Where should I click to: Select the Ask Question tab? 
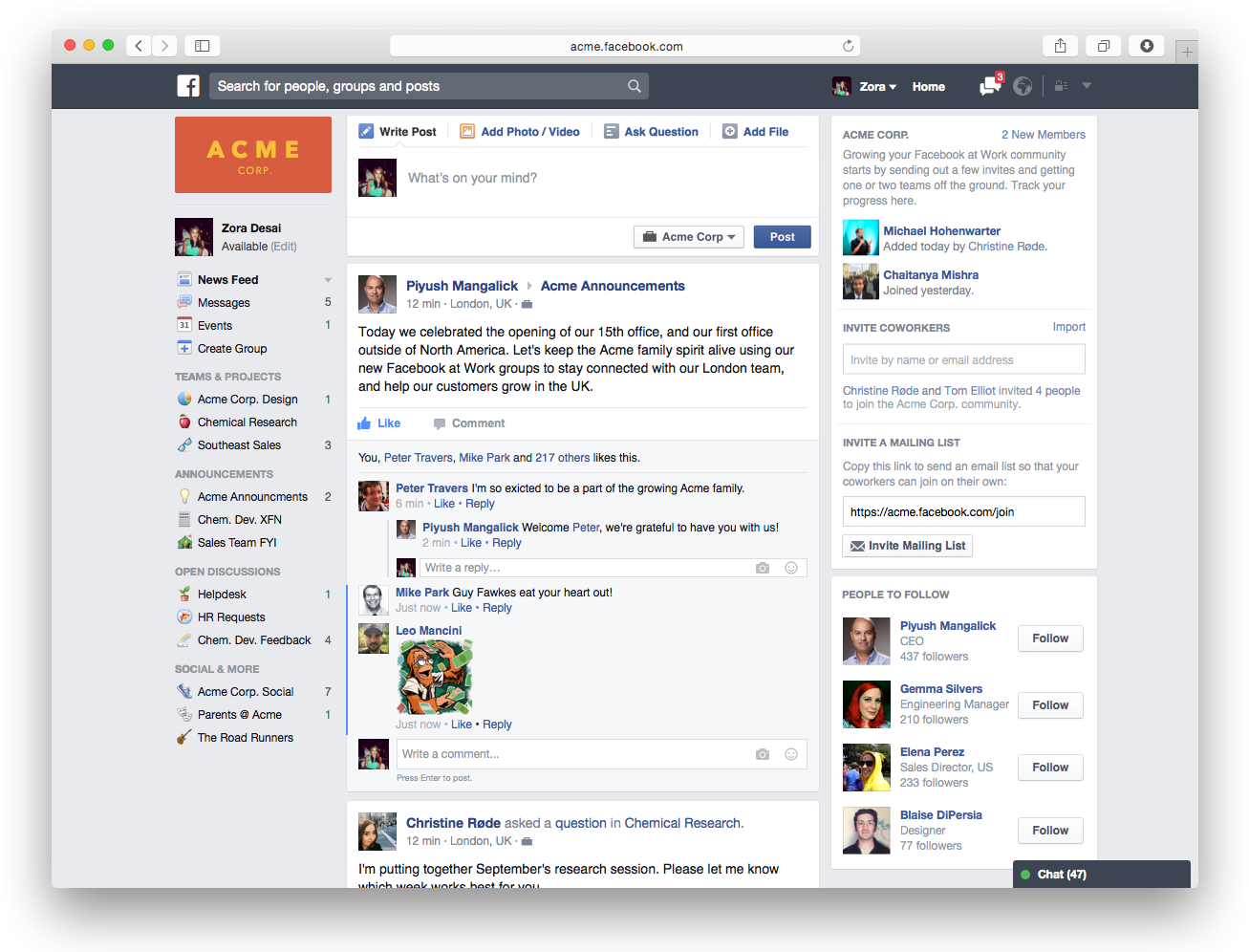click(651, 132)
